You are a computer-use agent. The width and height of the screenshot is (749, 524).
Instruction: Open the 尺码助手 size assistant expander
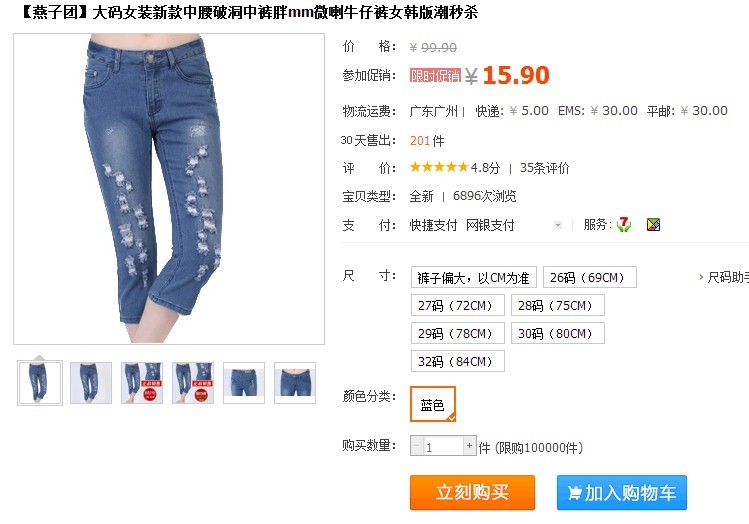point(723,277)
